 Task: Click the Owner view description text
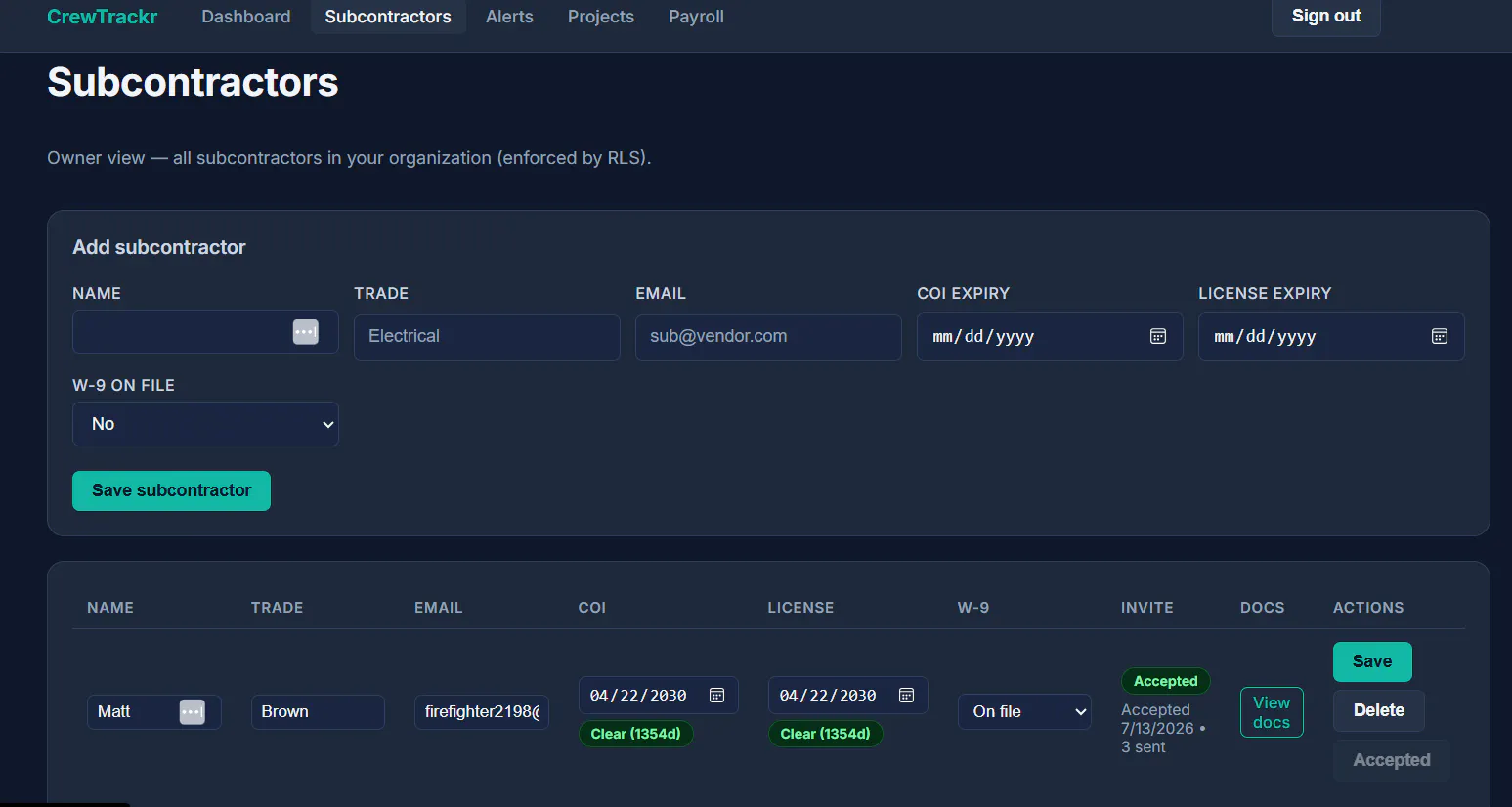[x=349, y=158]
